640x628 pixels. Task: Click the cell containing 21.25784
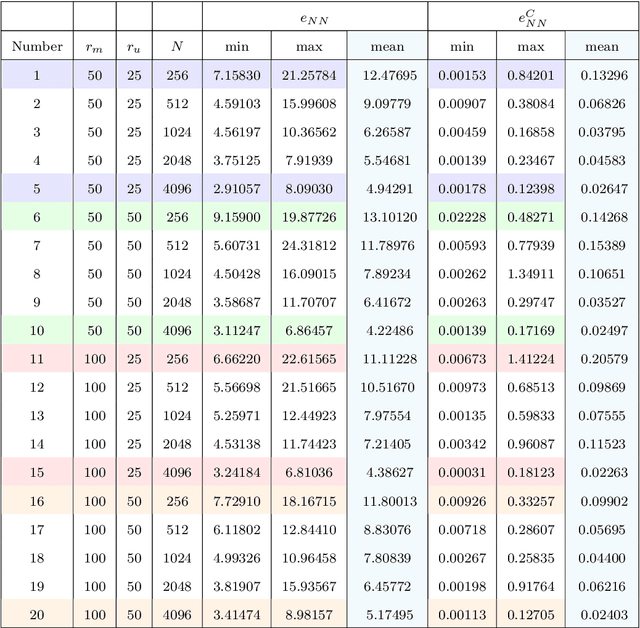click(x=309, y=75)
